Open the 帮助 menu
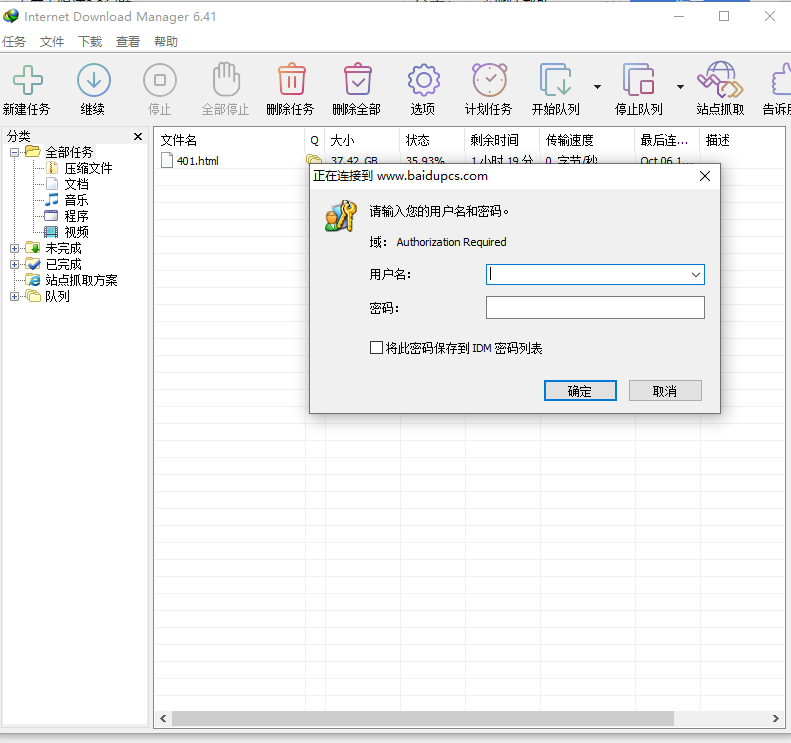Screen dimensions: 791x743 166,42
